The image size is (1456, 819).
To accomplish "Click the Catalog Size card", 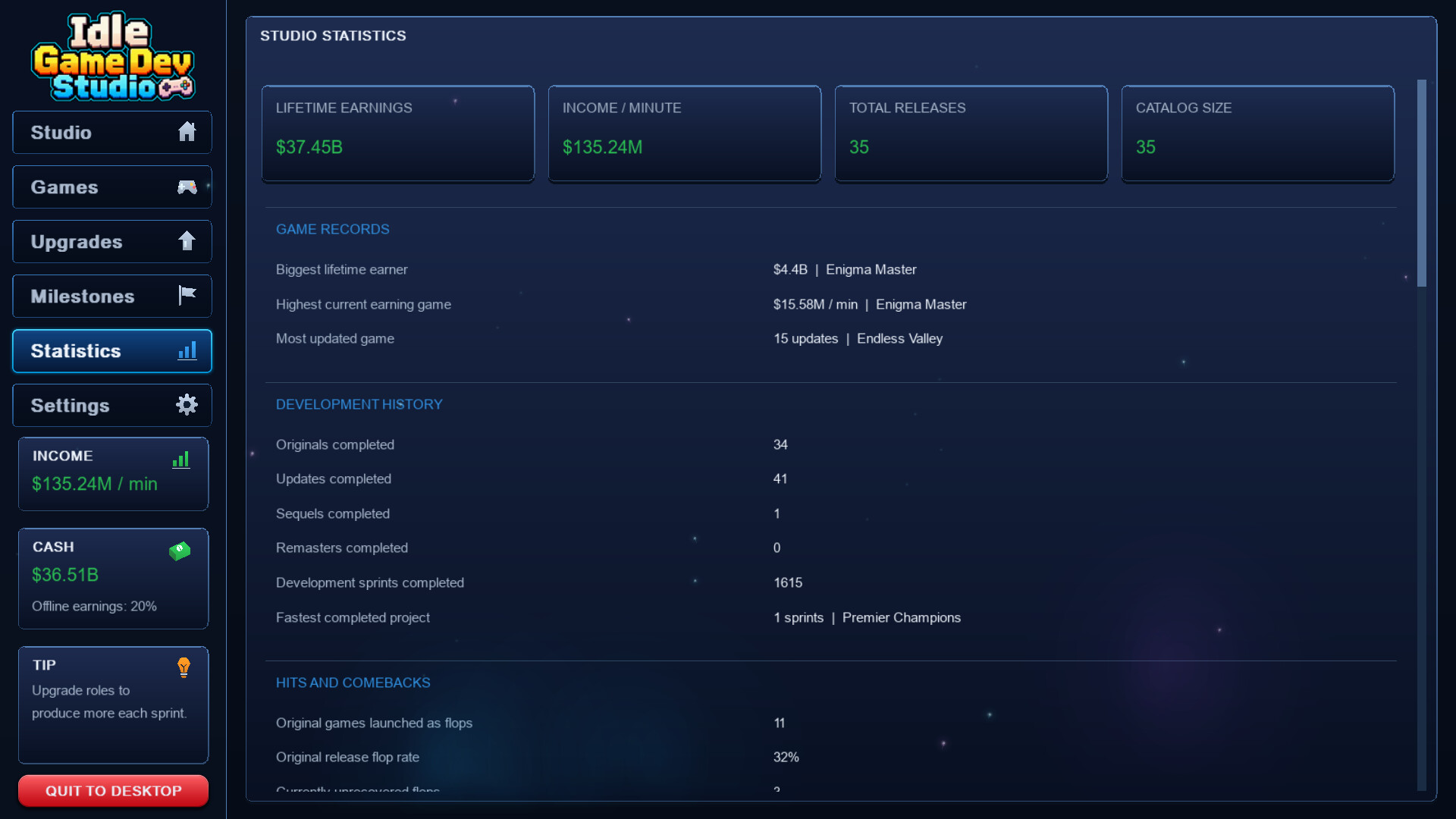I will click(1258, 133).
